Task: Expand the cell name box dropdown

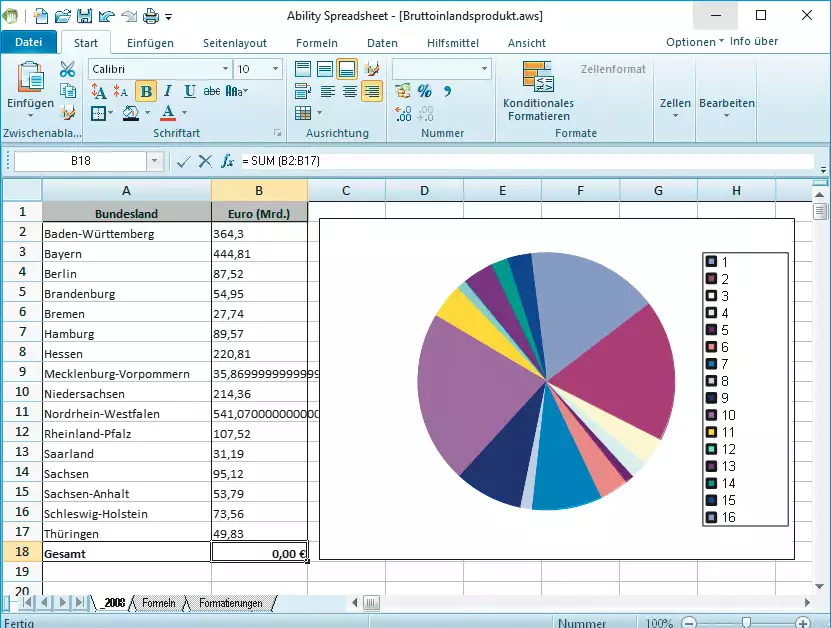Action: [155, 161]
